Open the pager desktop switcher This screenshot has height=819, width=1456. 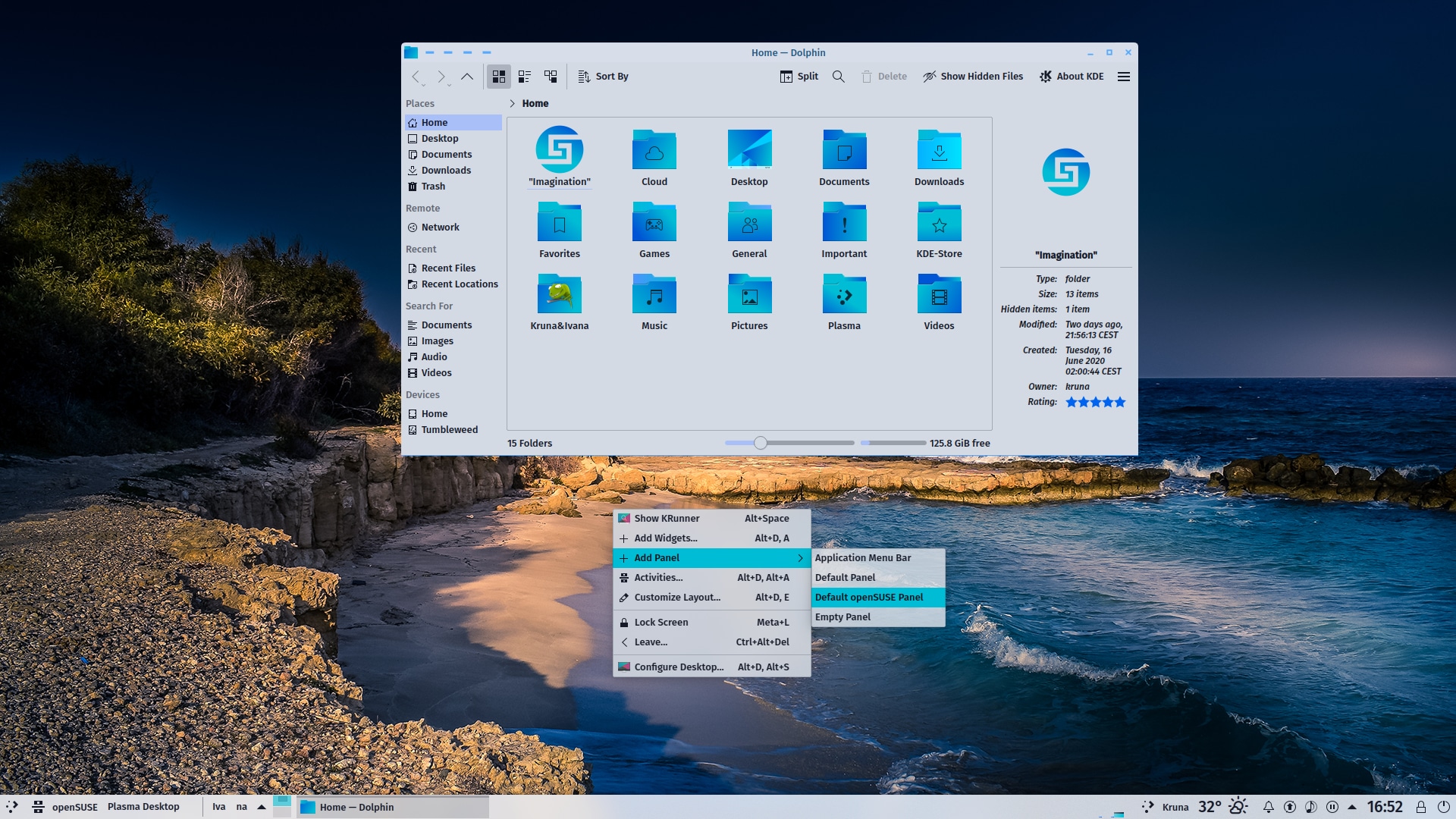282,807
